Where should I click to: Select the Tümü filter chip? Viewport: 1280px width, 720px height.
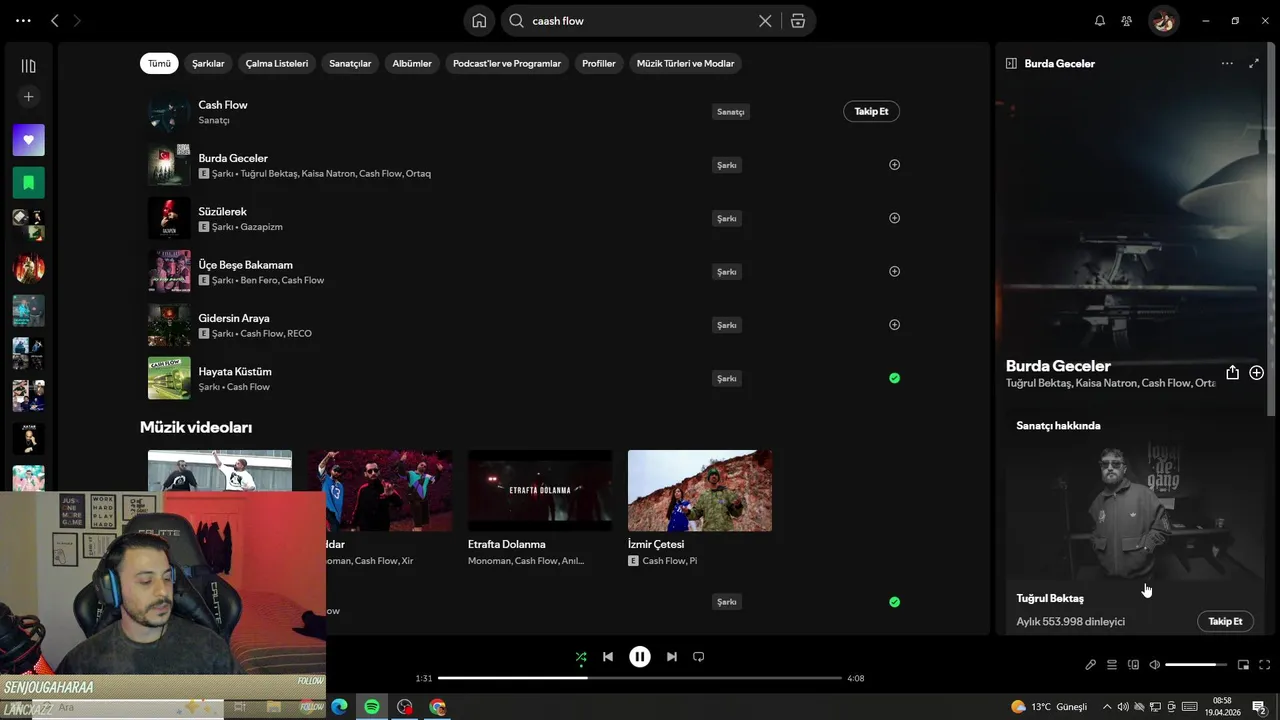coord(159,63)
